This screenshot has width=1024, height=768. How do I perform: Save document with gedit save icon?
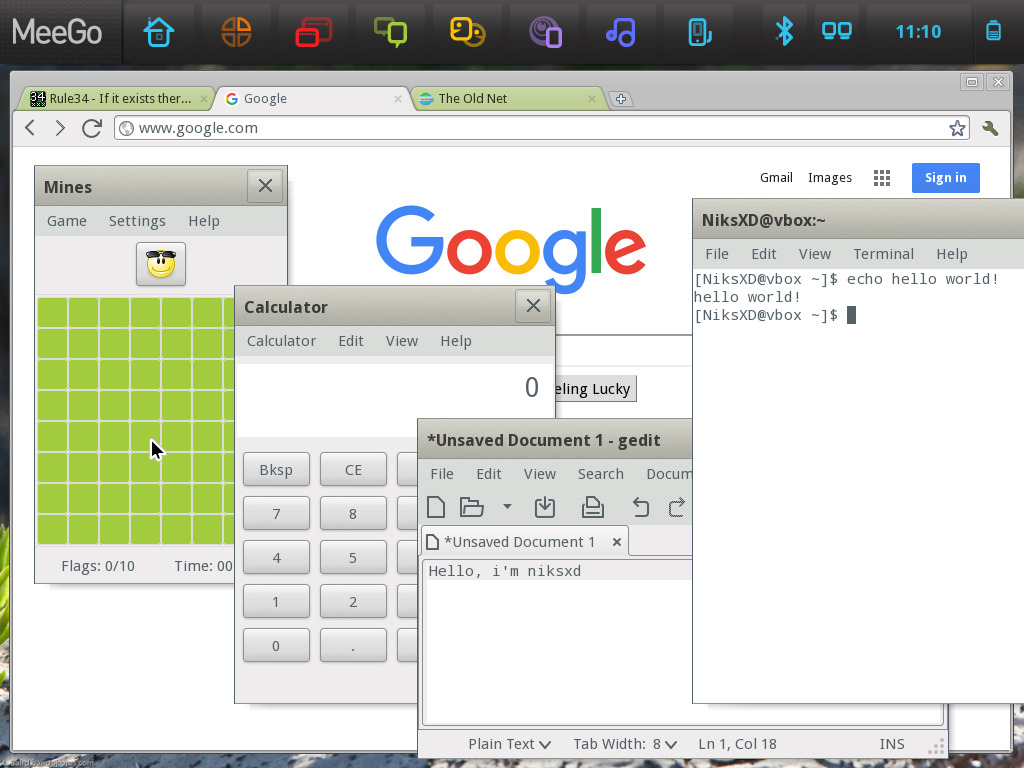pyautogui.click(x=545, y=507)
